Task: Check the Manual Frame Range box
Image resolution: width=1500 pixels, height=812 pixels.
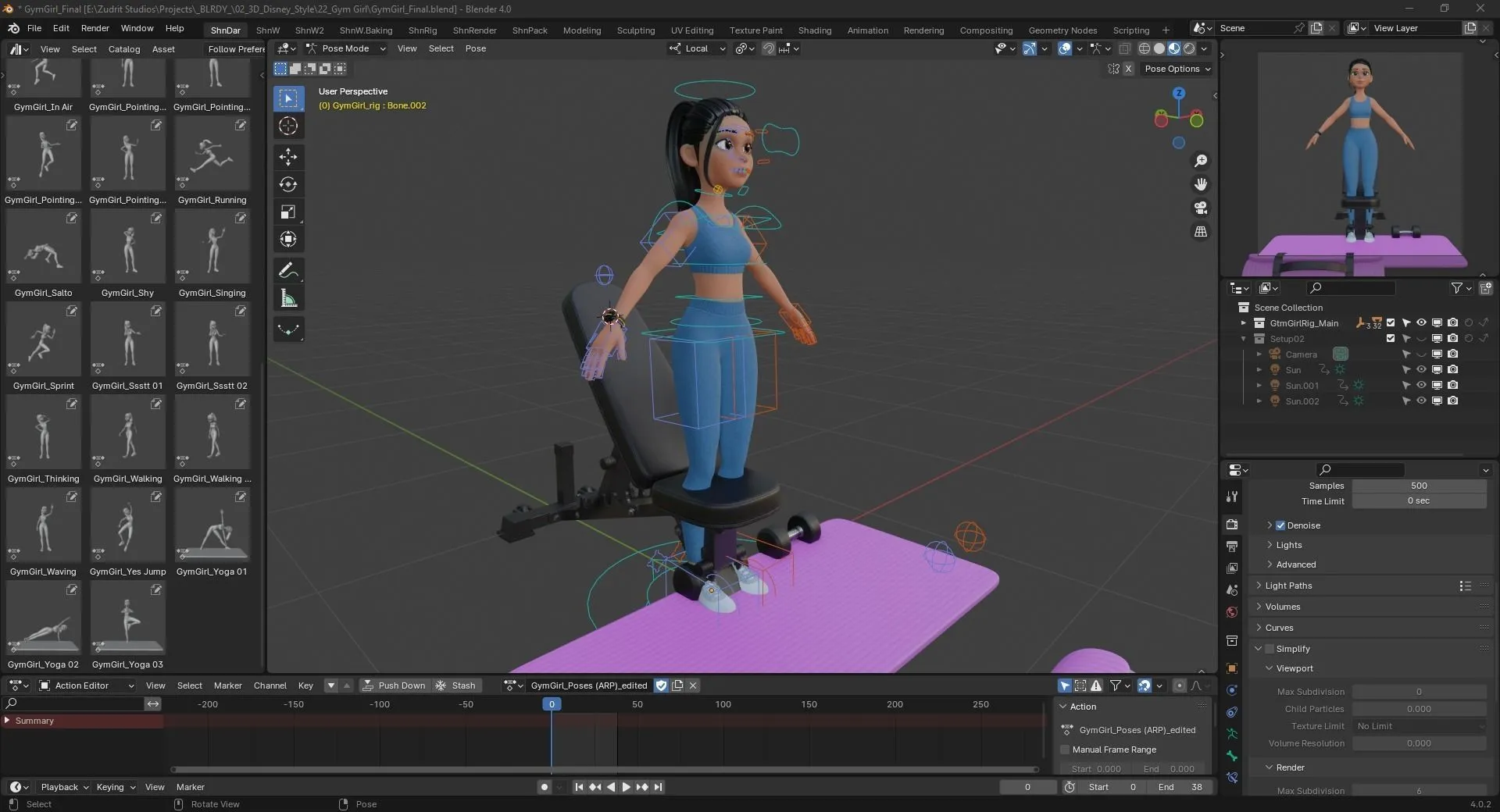Action: (x=1065, y=750)
